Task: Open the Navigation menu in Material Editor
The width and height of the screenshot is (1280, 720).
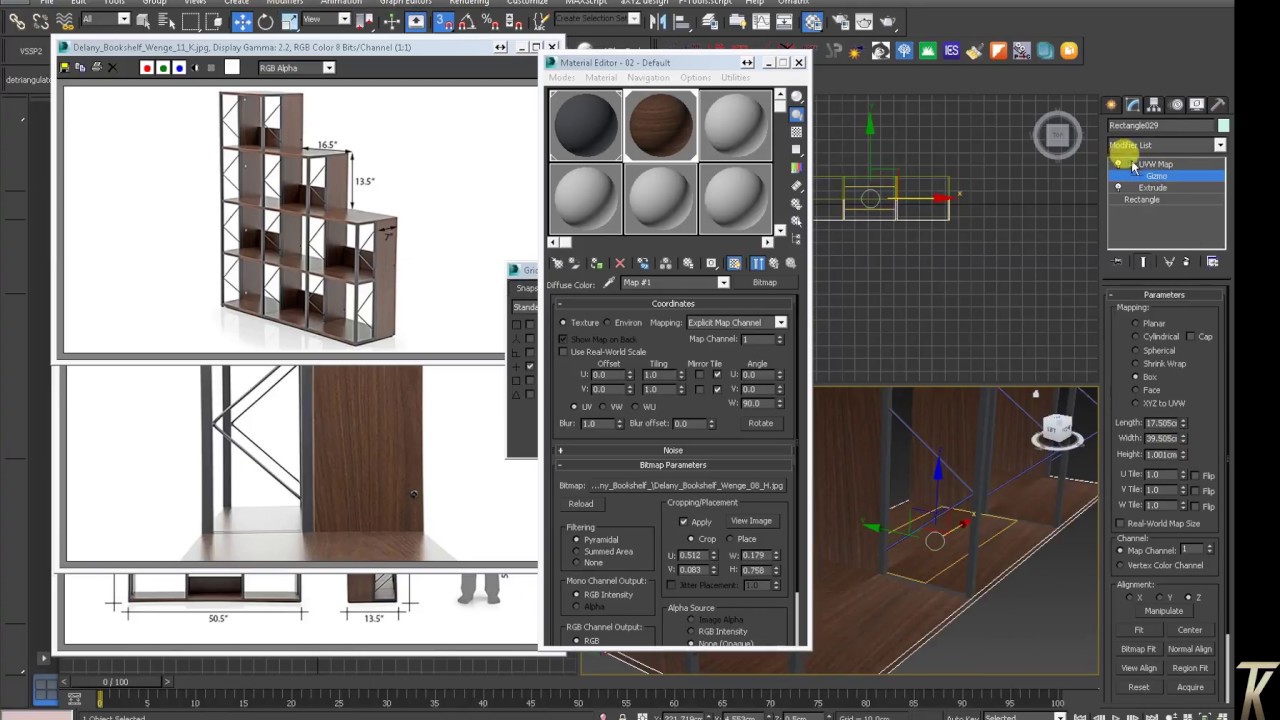Action: (x=648, y=78)
